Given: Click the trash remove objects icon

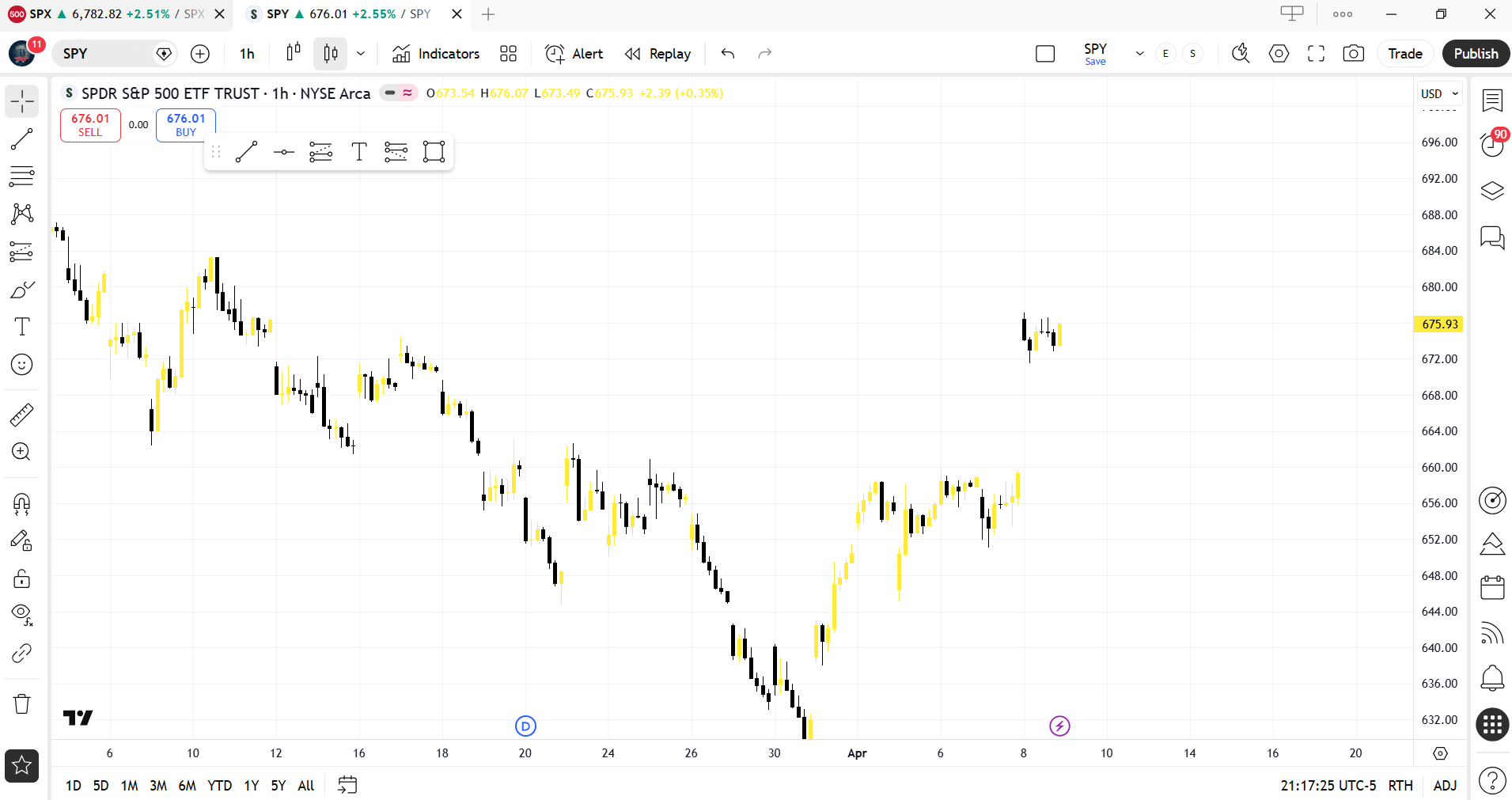Looking at the screenshot, I should point(22,703).
